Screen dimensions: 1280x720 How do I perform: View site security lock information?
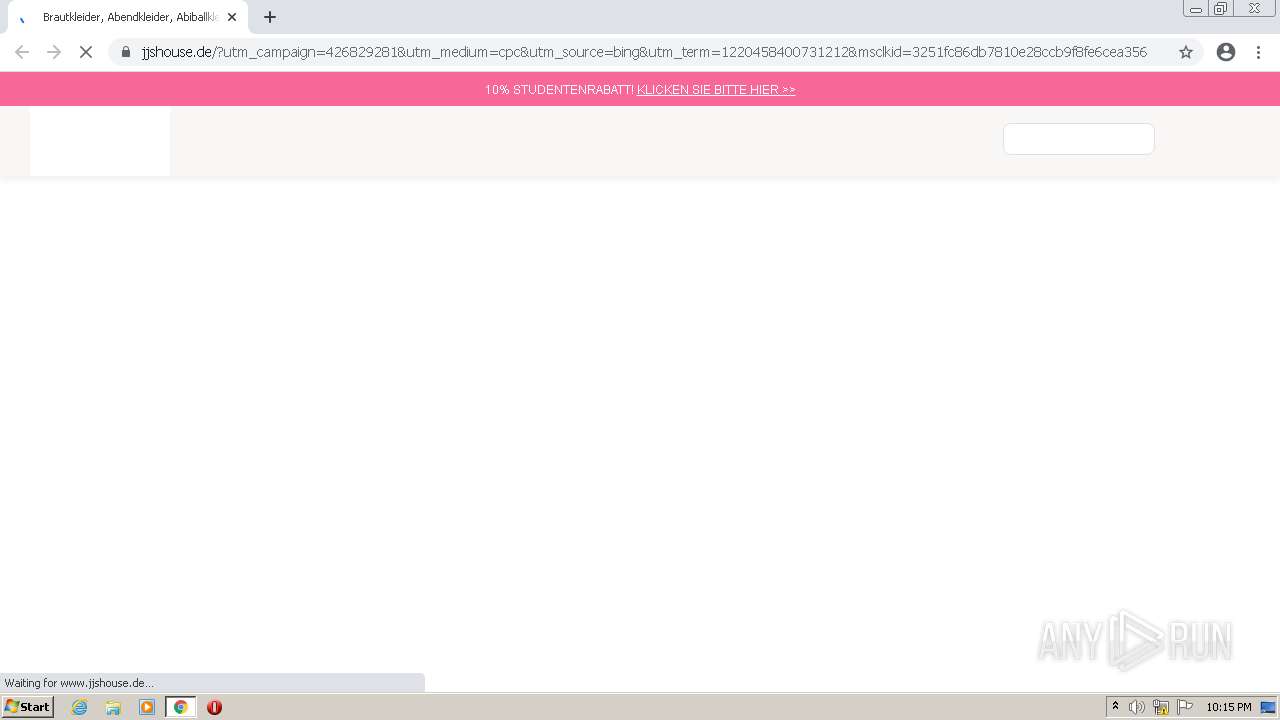(x=126, y=52)
